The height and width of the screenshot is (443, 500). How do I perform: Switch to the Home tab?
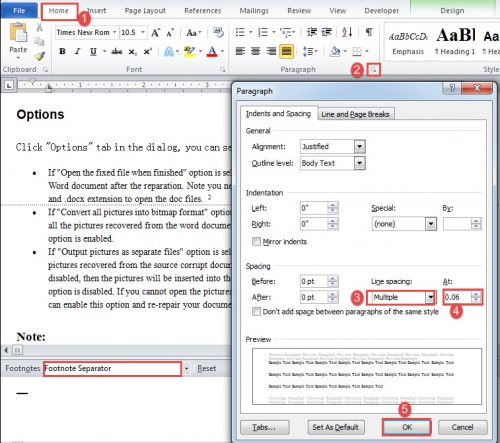(x=59, y=11)
